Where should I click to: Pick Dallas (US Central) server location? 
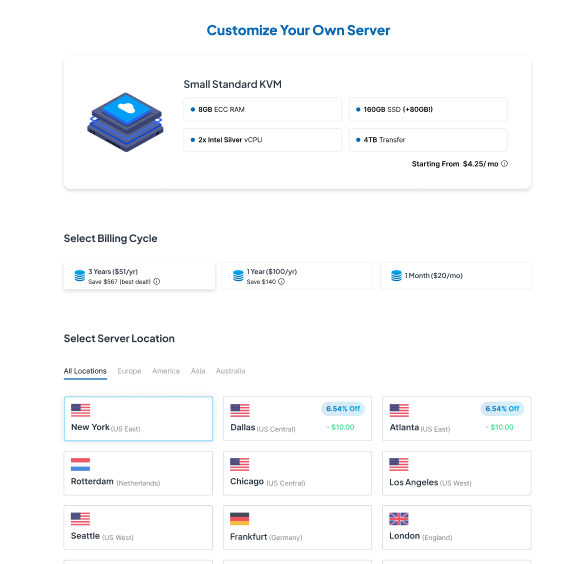[x=297, y=419]
